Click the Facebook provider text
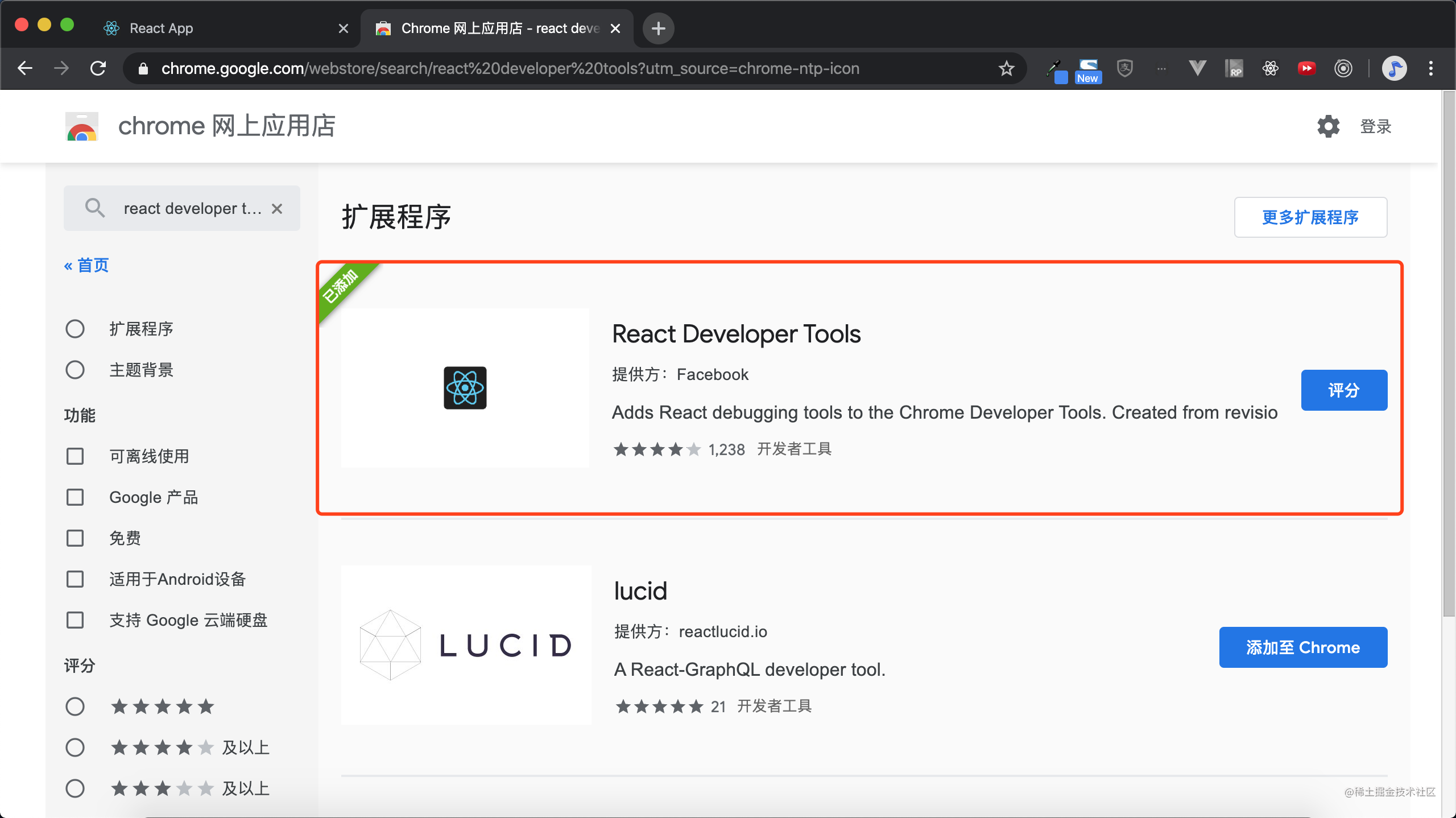 click(x=712, y=374)
